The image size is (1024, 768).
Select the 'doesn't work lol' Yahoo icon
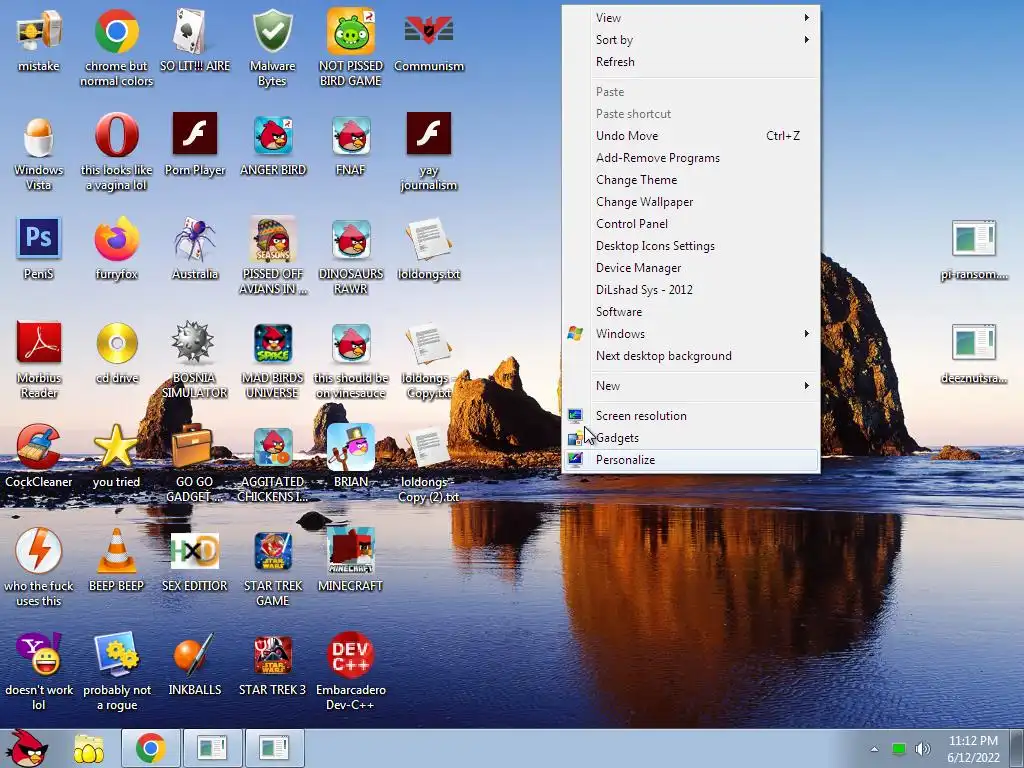[x=39, y=671]
